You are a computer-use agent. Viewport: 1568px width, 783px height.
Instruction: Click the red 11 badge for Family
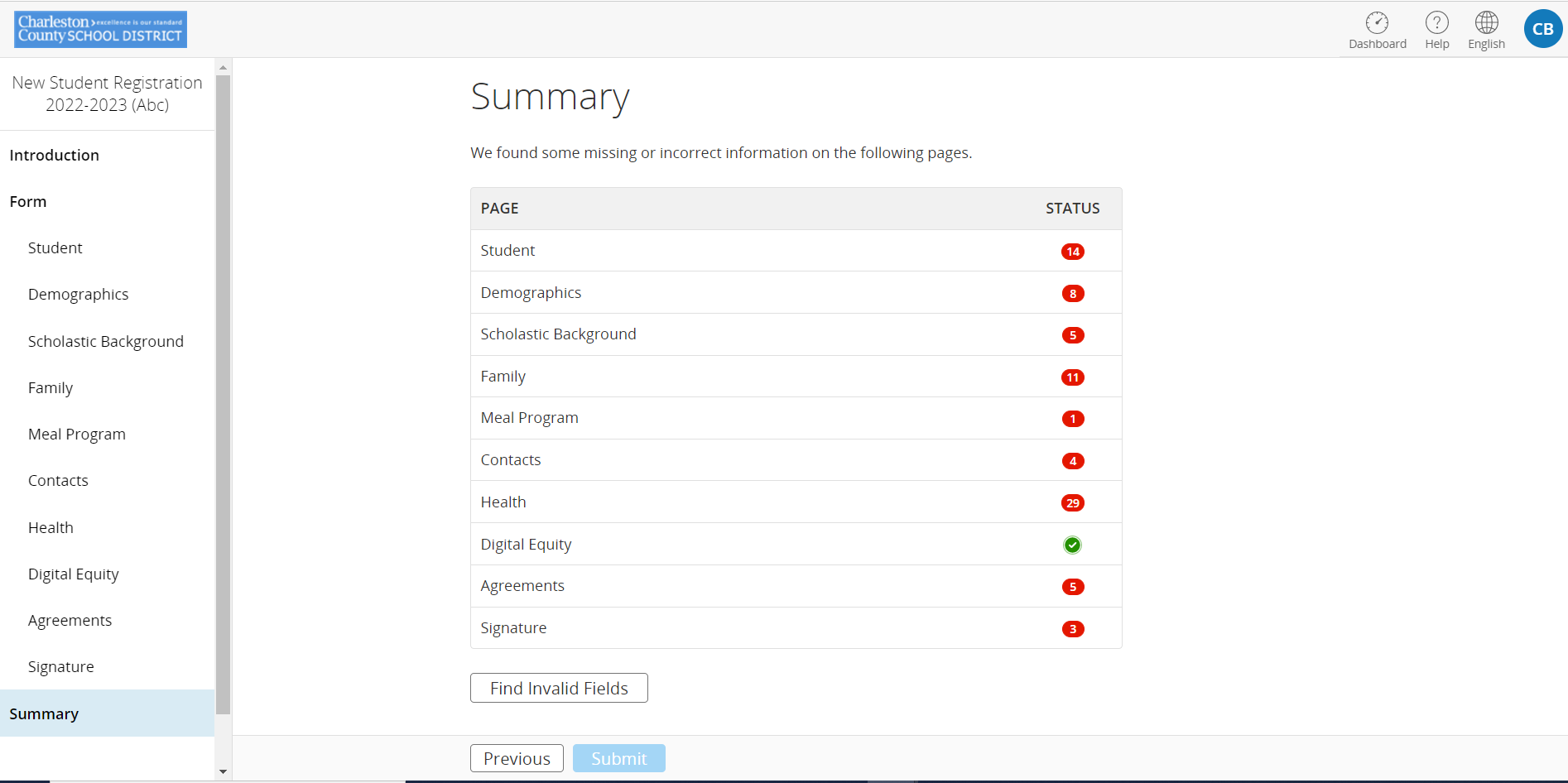click(1072, 377)
